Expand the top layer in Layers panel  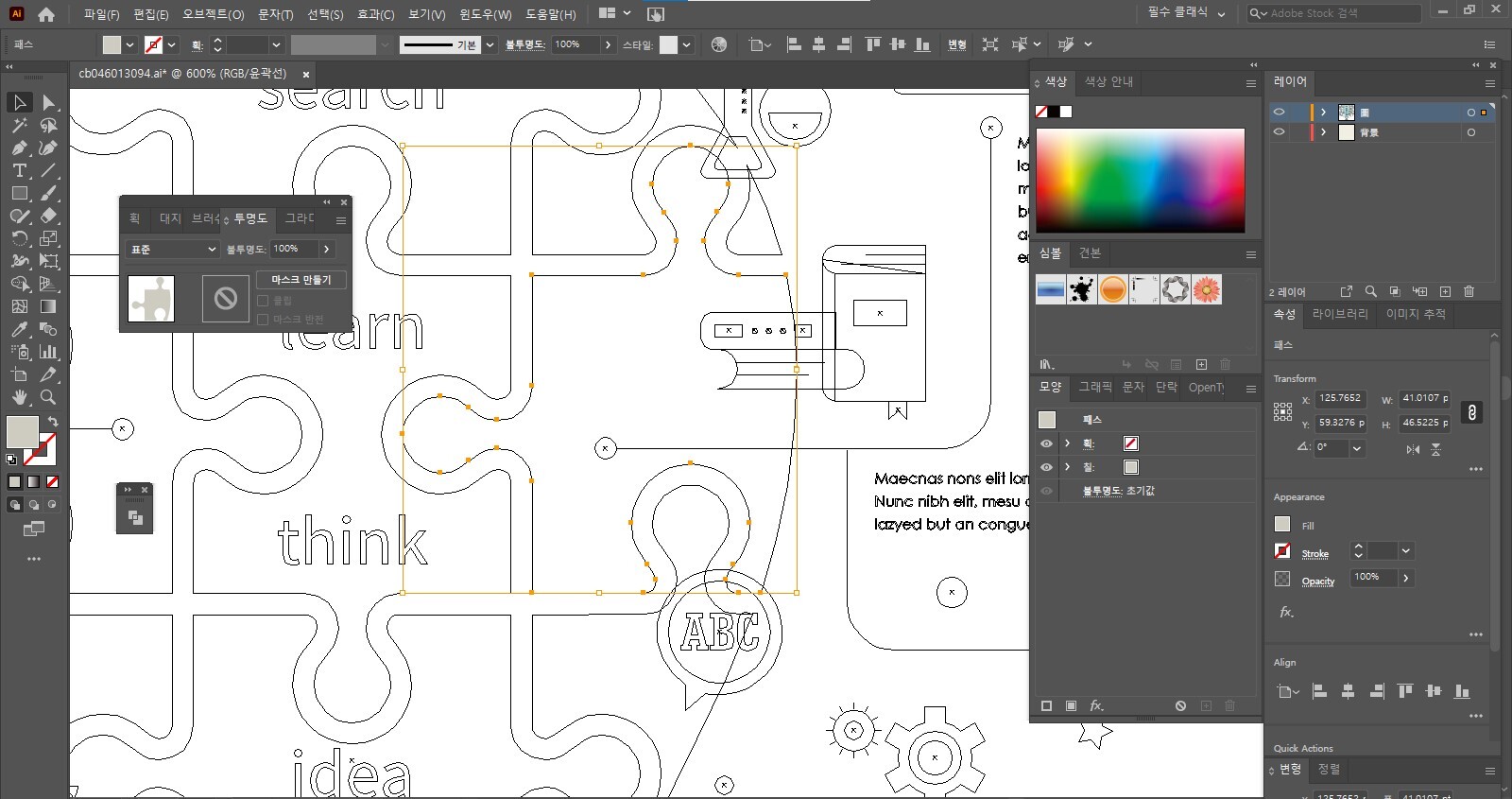point(1323,112)
